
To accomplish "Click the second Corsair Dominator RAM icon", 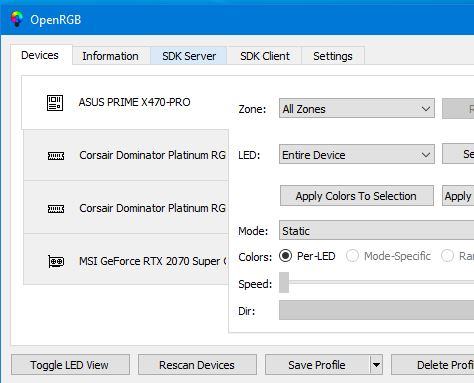I will pos(56,209).
